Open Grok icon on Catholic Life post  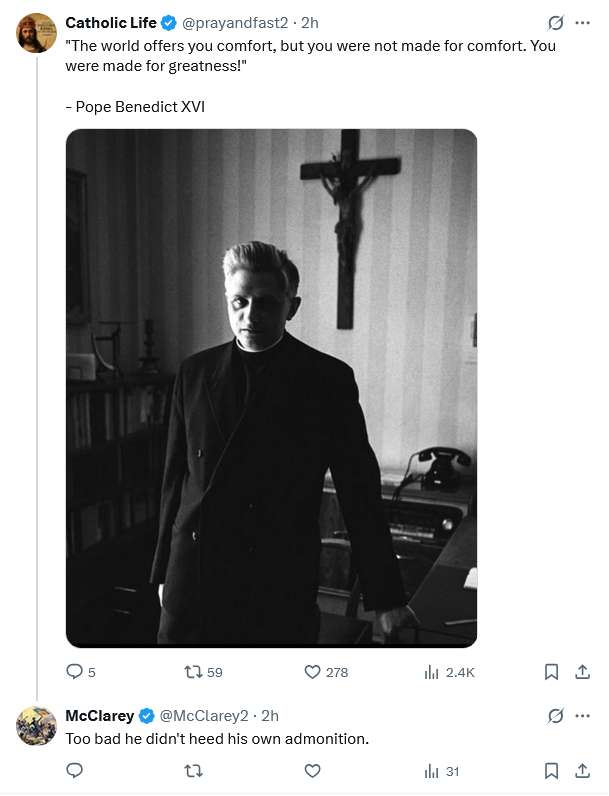click(x=556, y=23)
